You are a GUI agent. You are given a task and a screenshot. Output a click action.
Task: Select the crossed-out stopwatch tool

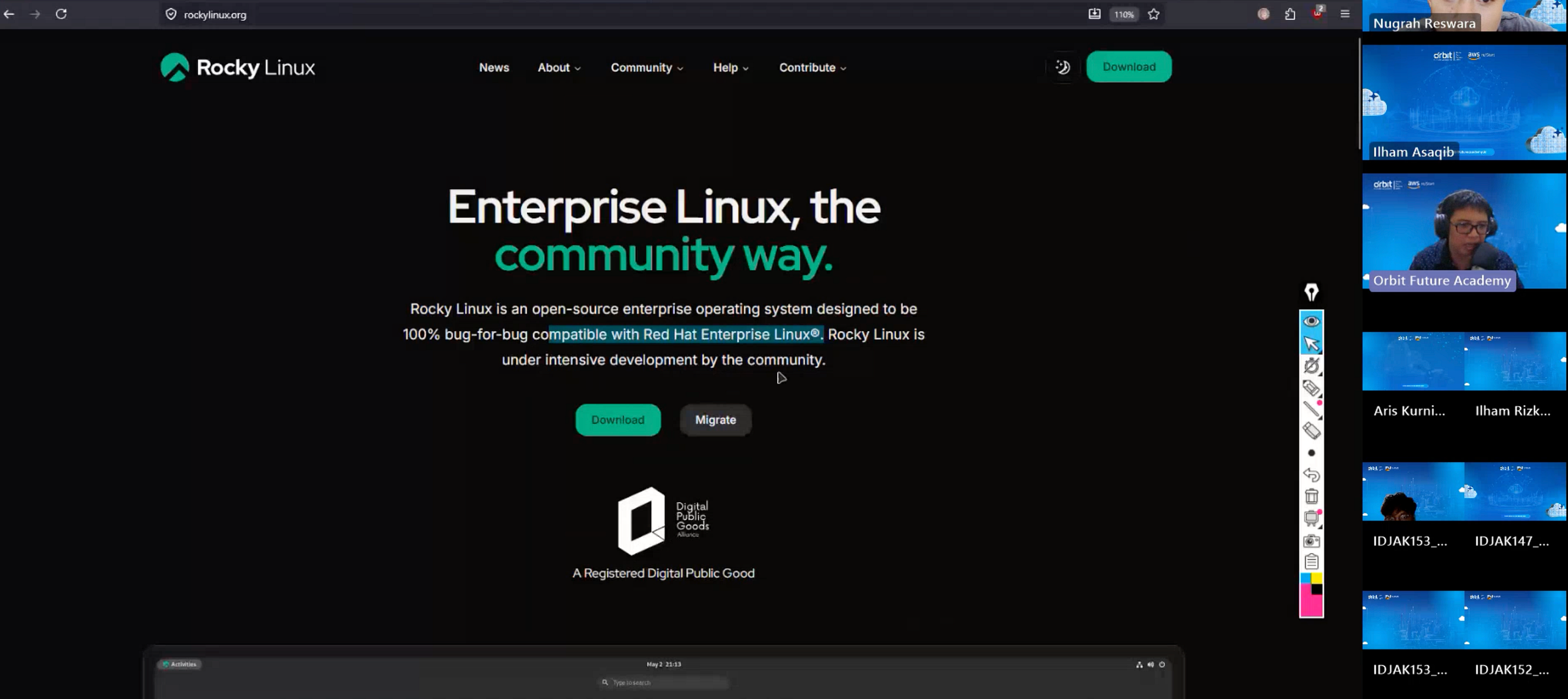point(1311,365)
